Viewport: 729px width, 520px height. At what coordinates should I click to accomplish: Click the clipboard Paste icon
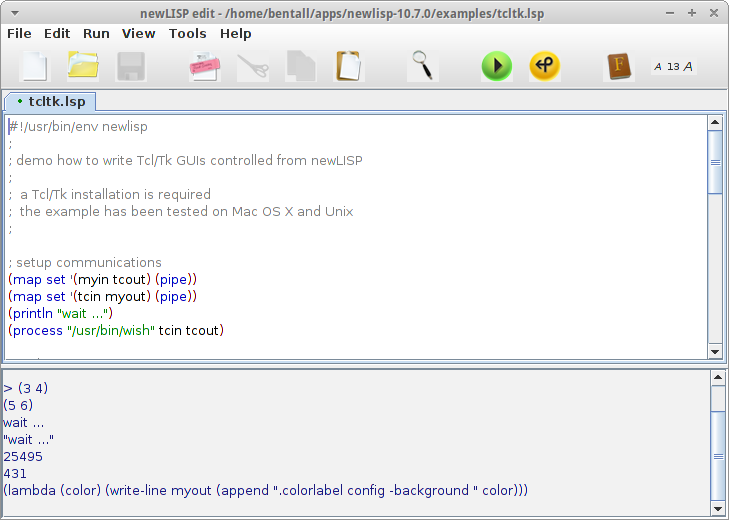(348, 67)
